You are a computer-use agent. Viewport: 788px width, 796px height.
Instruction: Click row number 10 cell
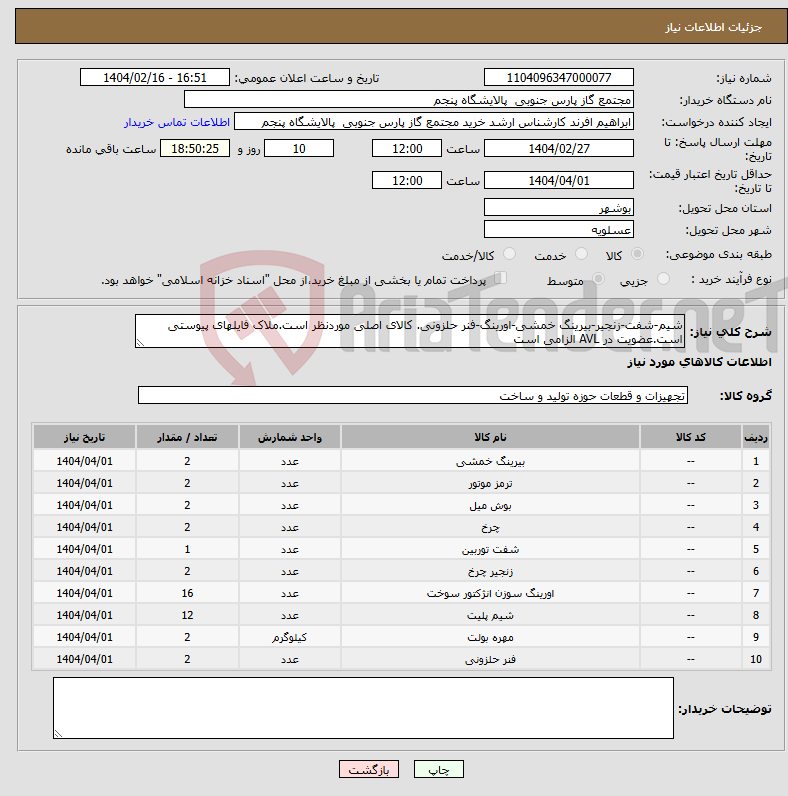[x=756, y=659]
